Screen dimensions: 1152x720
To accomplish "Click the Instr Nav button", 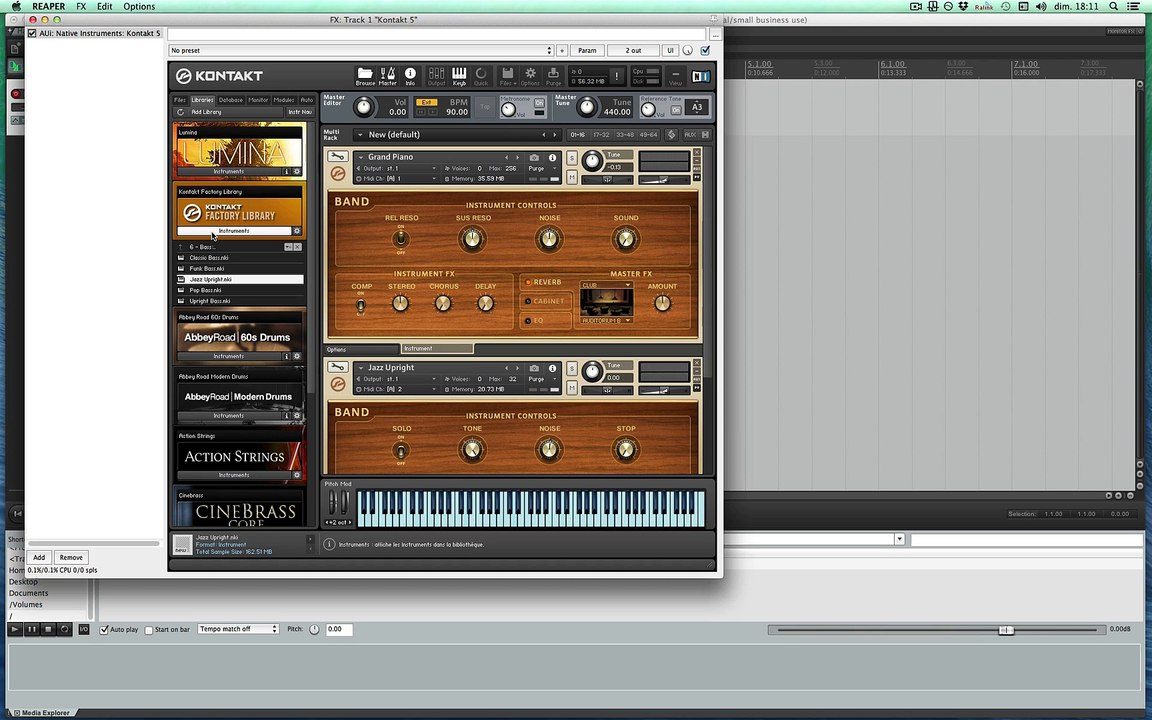I will [300, 112].
